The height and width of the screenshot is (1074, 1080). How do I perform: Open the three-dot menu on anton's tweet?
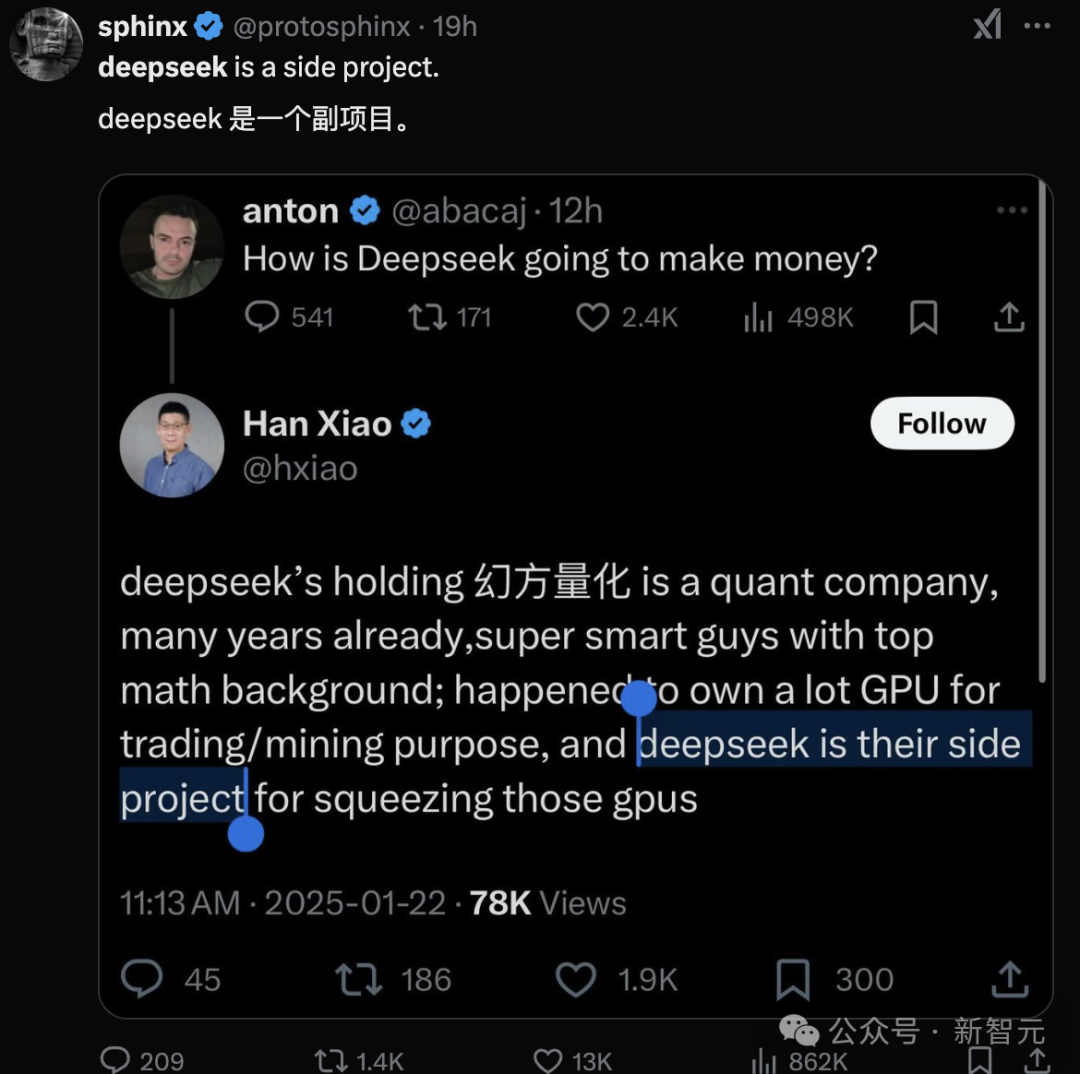pyautogui.click(x=1011, y=210)
